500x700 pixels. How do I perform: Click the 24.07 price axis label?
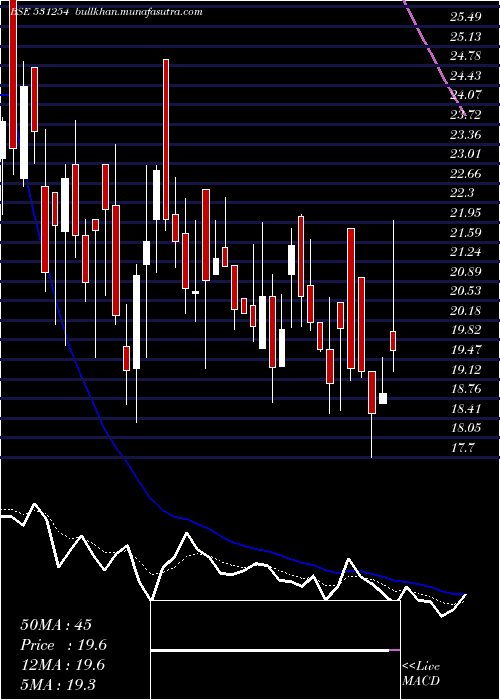(466, 95)
